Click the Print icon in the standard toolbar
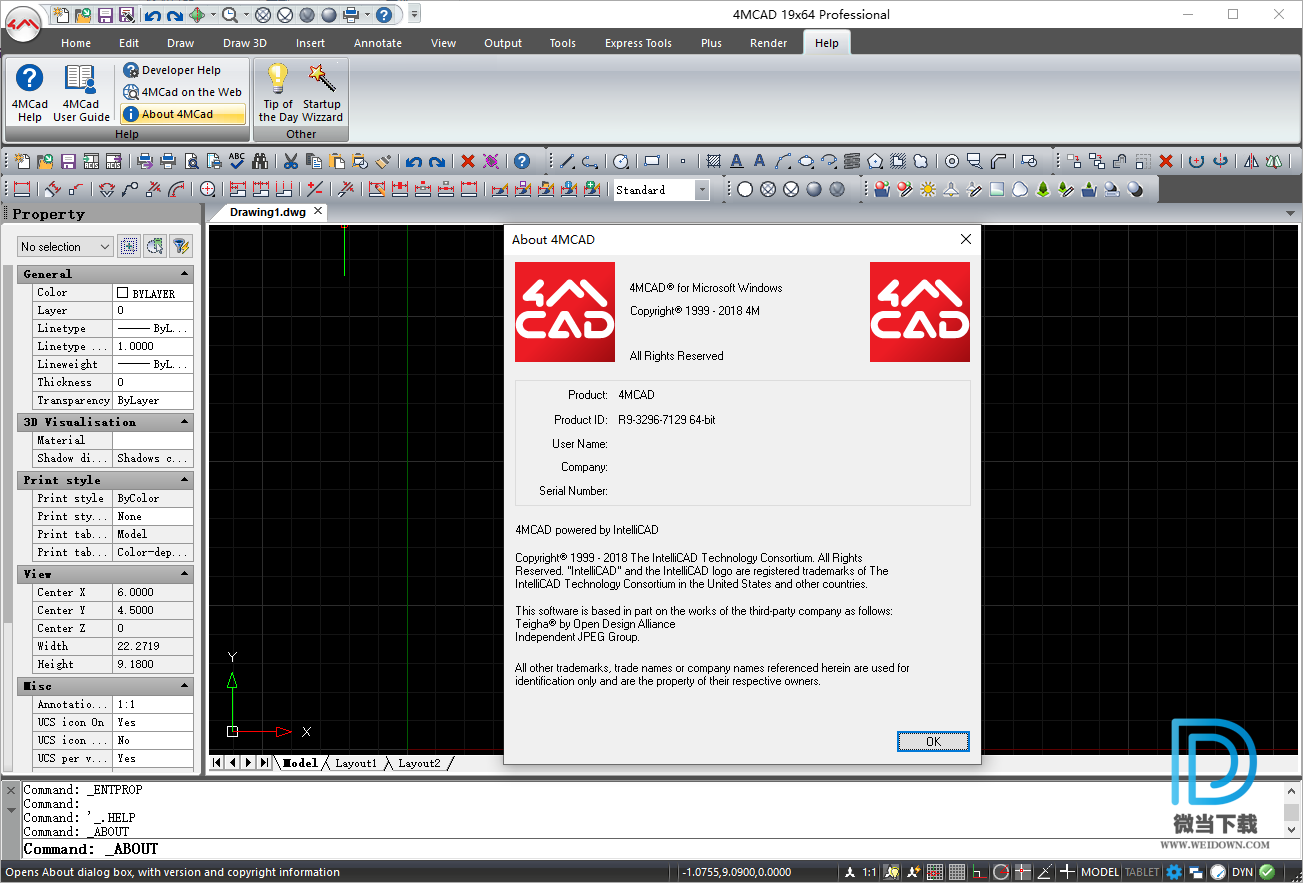The height and width of the screenshot is (883, 1303). (168, 161)
